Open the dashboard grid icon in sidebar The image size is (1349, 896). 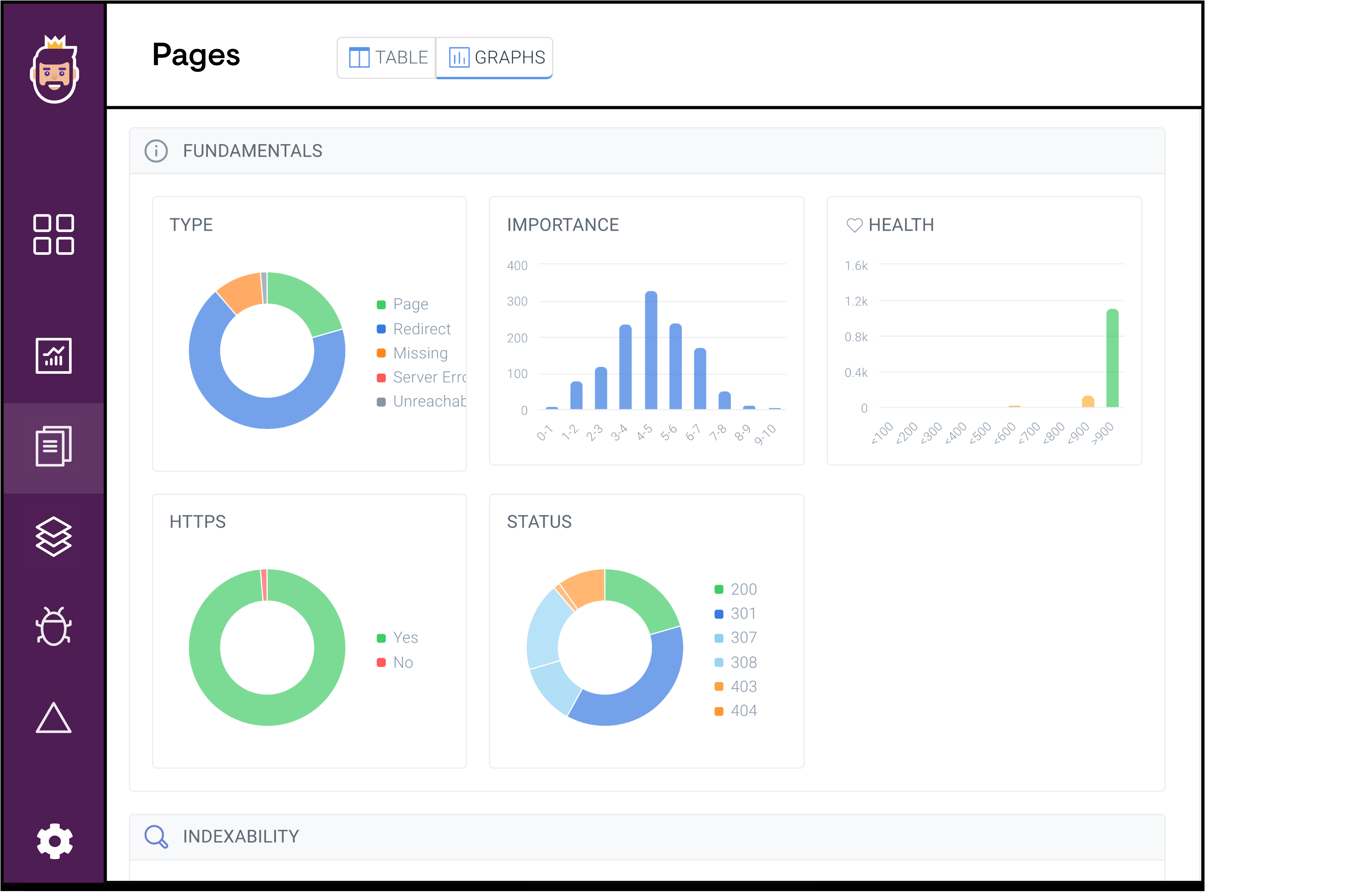click(54, 234)
